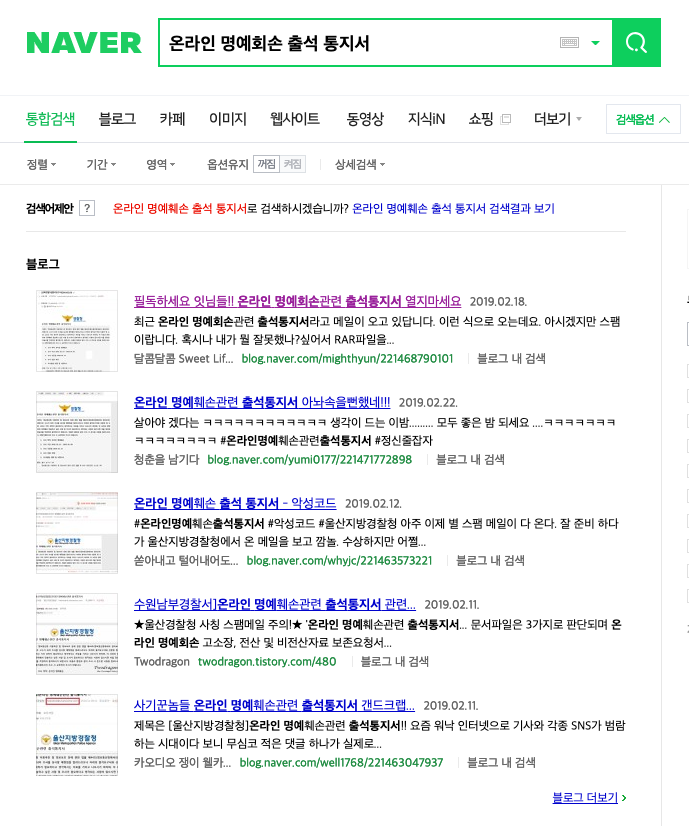This screenshot has width=689, height=826.
Task: Click 블로그 내 검색 for yumi0177 result
Action: click(470, 460)
